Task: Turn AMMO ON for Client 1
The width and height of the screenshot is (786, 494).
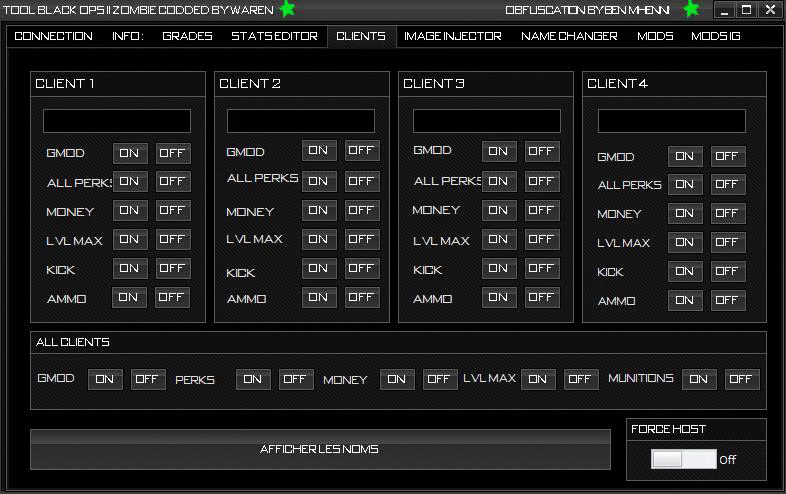Action: 129,297
